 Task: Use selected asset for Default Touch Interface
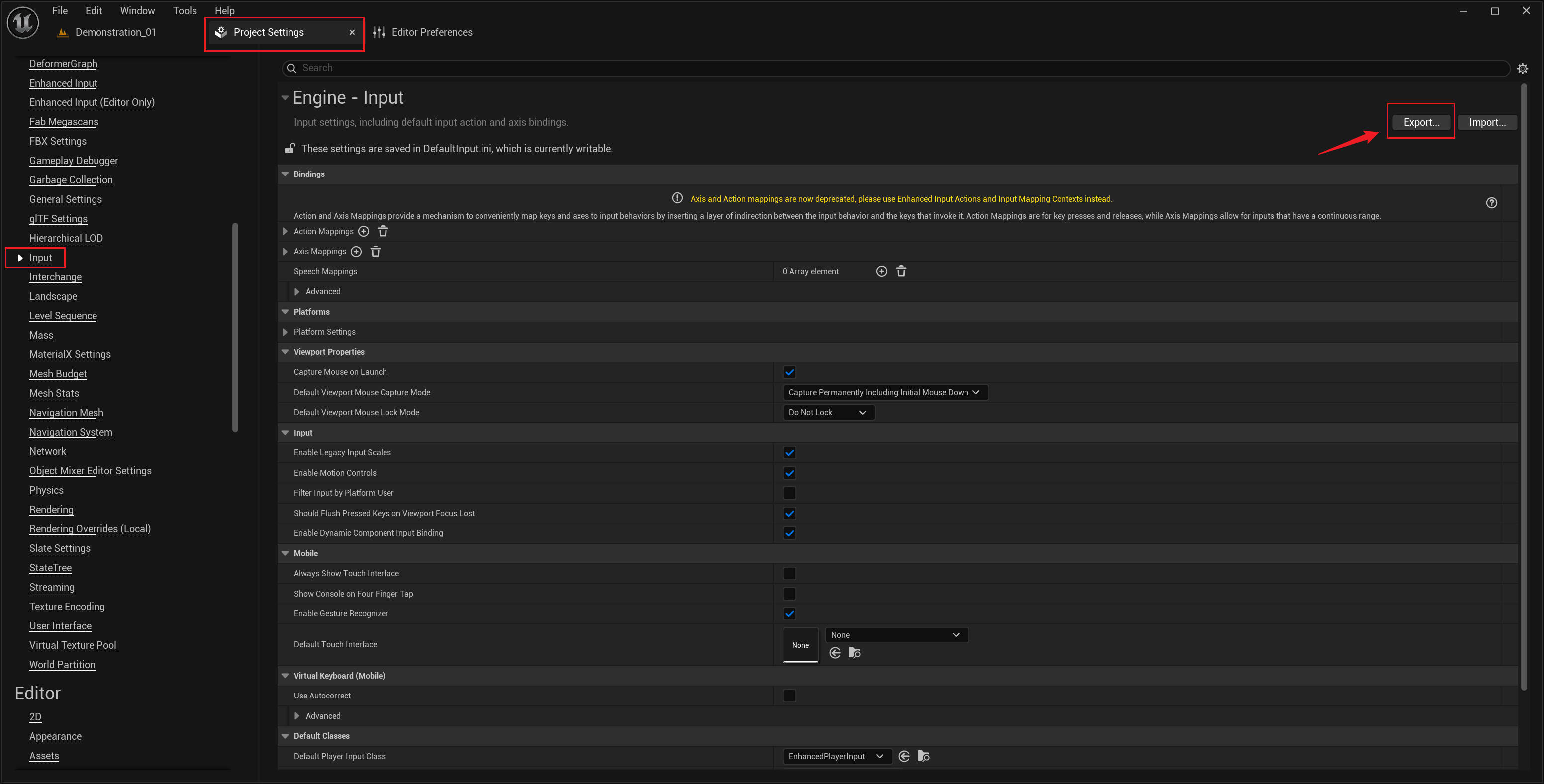(x=835, y=653)
